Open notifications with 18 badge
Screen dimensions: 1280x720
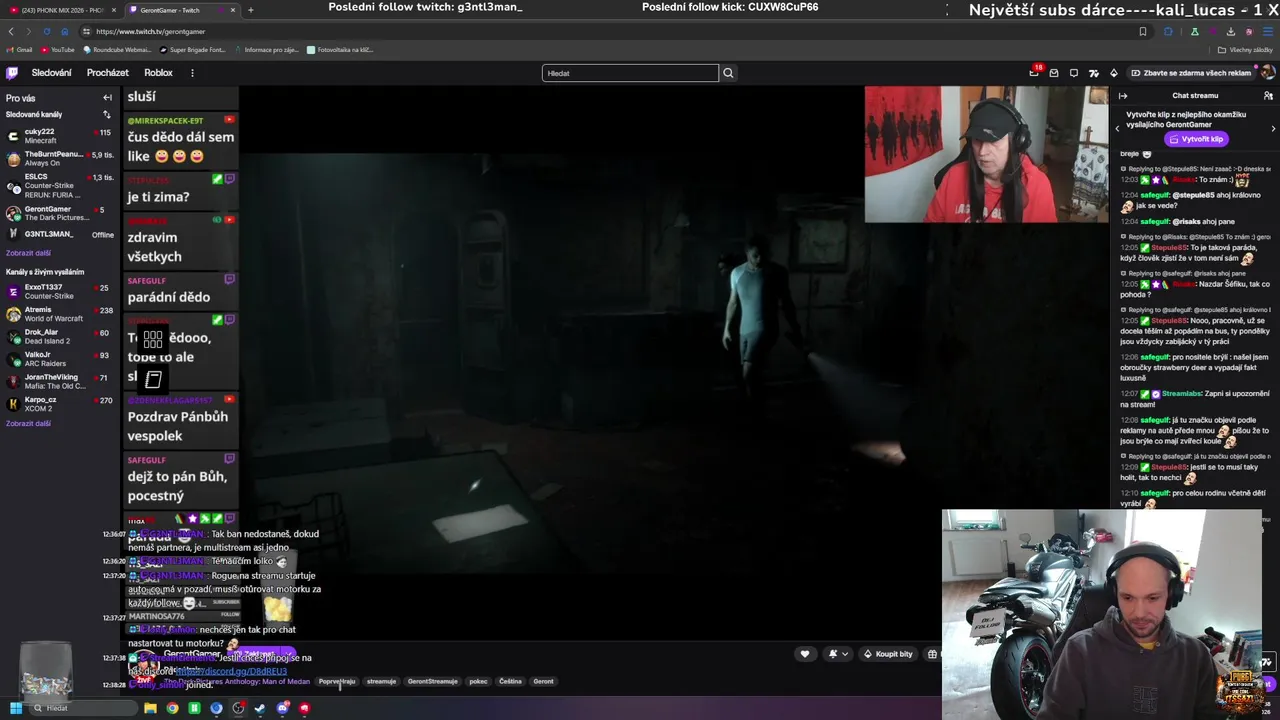[x=1034, y=72]
